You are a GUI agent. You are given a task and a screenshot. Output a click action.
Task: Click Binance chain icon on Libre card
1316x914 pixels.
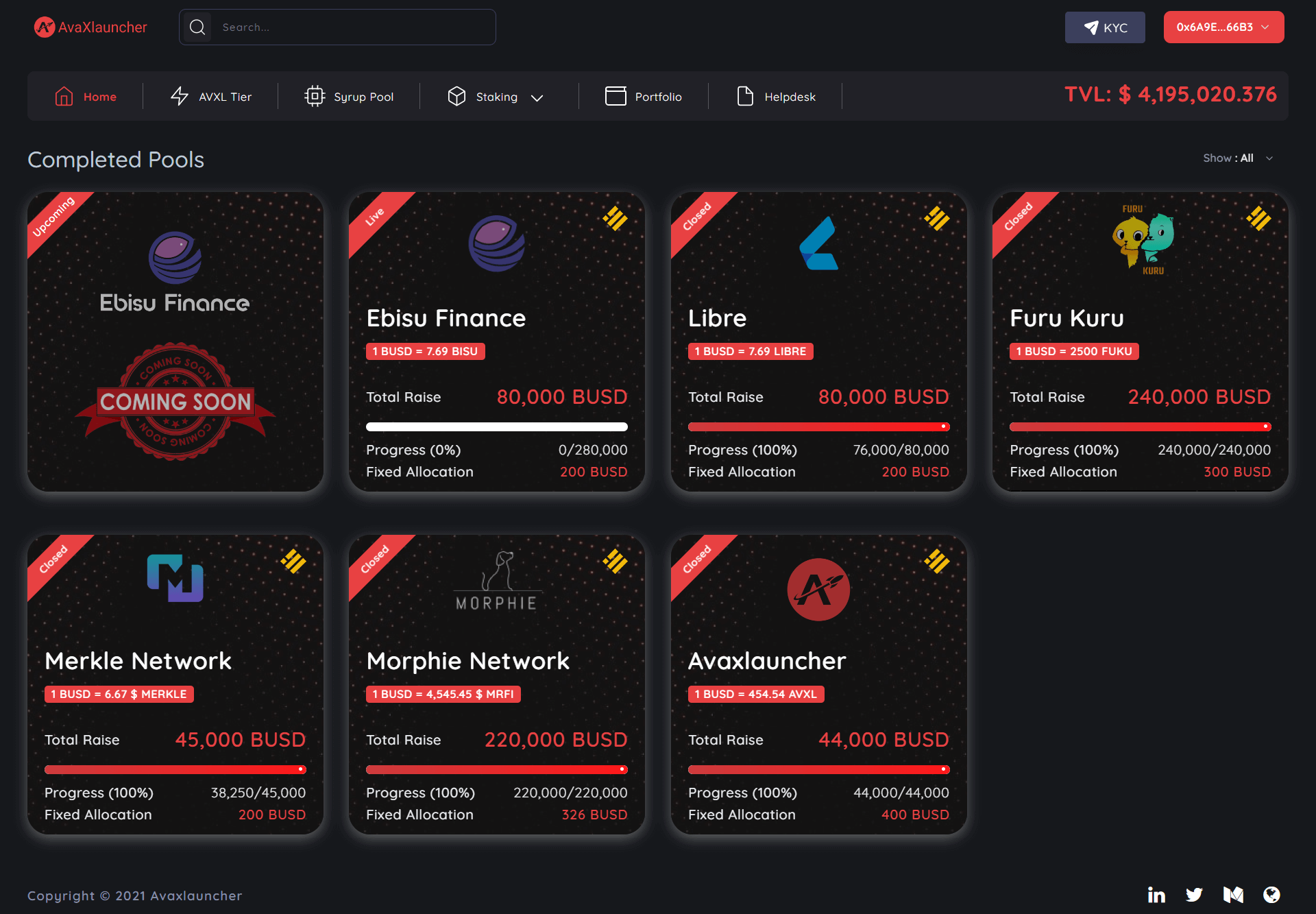(x=936, y=219)
